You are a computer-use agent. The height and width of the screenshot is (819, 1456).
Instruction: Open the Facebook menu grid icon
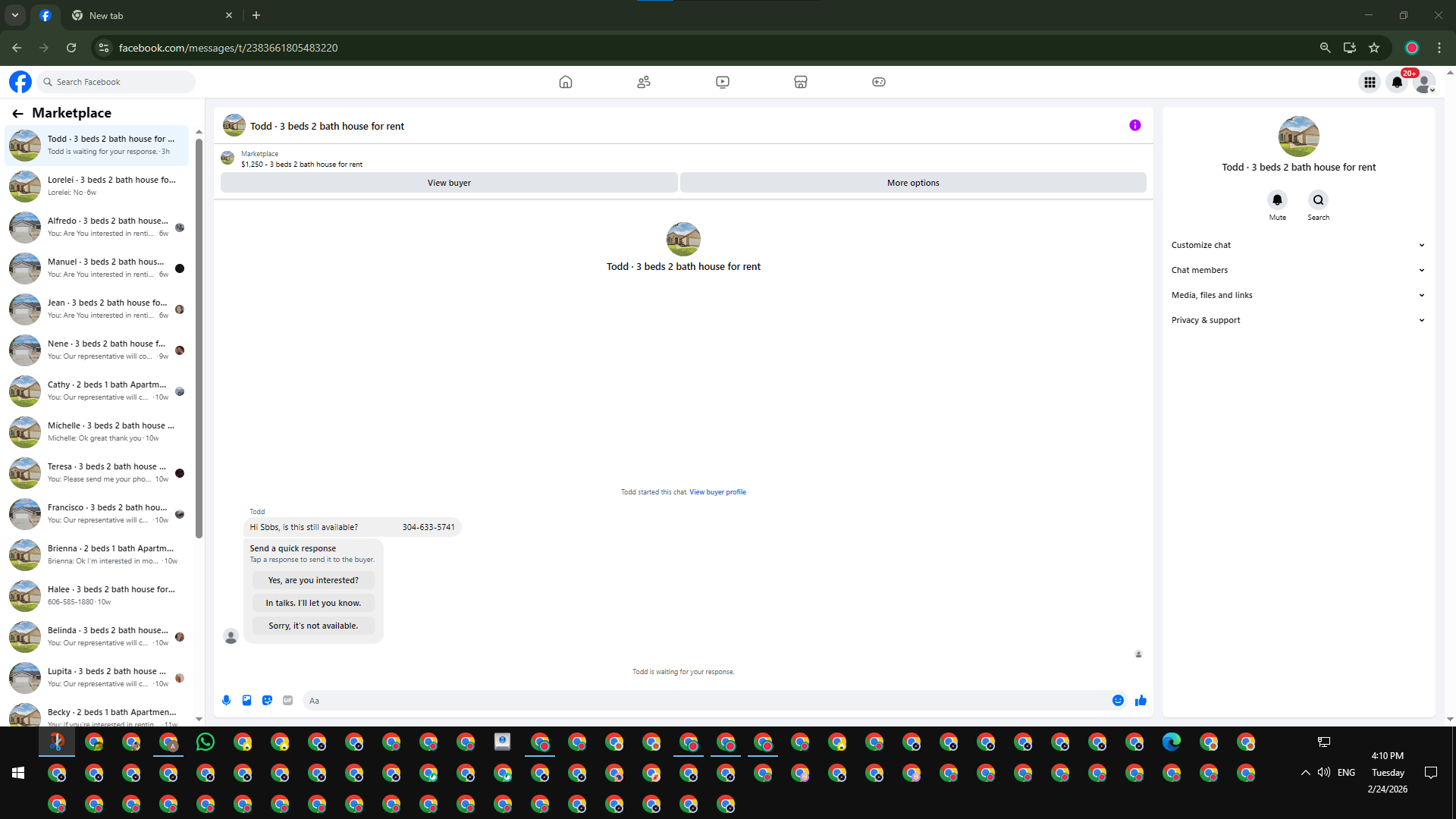(1370, 82)
